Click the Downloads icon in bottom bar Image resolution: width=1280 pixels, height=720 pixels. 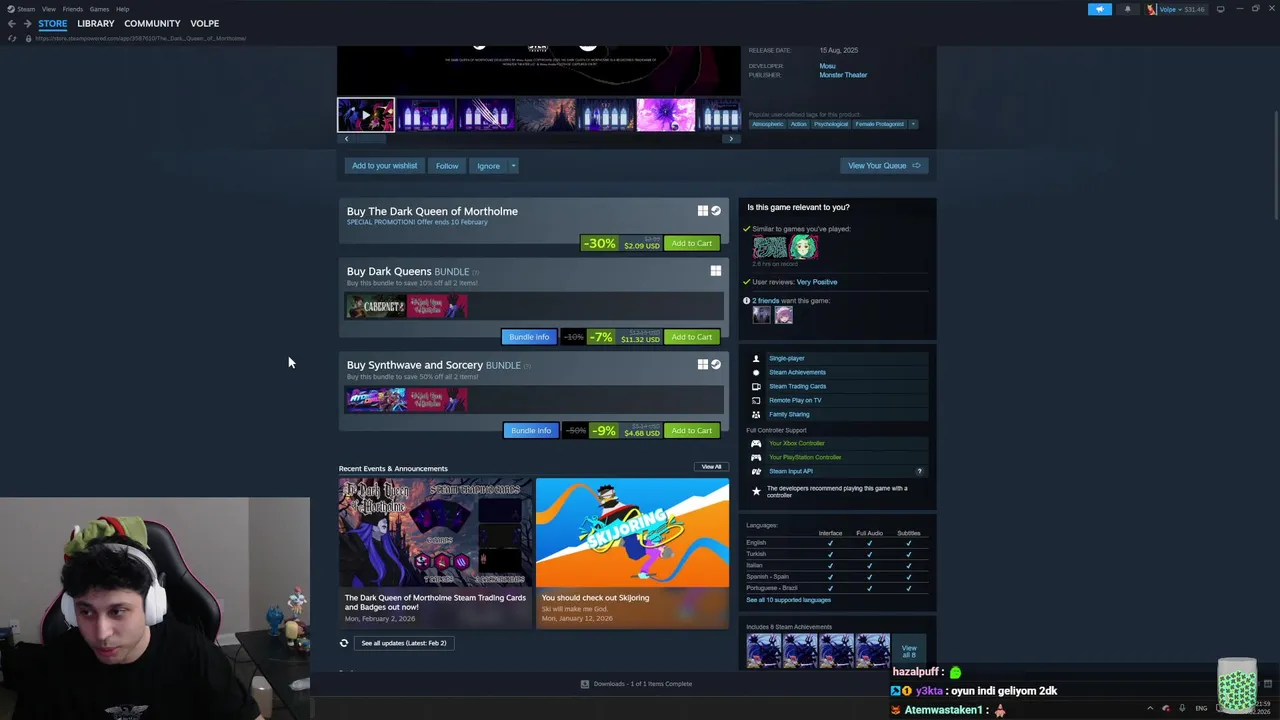tap(585, 684)
